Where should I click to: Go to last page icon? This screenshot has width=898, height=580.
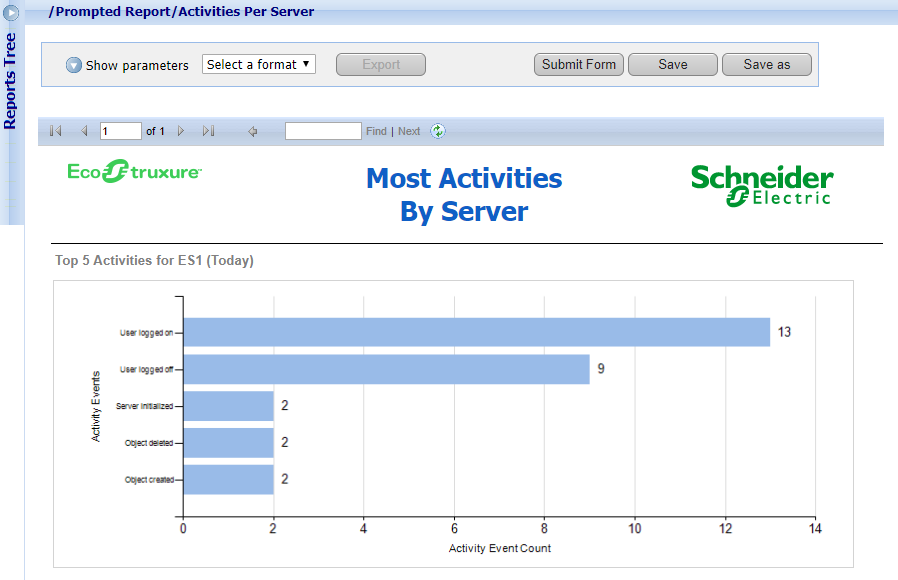pos(208,131)
